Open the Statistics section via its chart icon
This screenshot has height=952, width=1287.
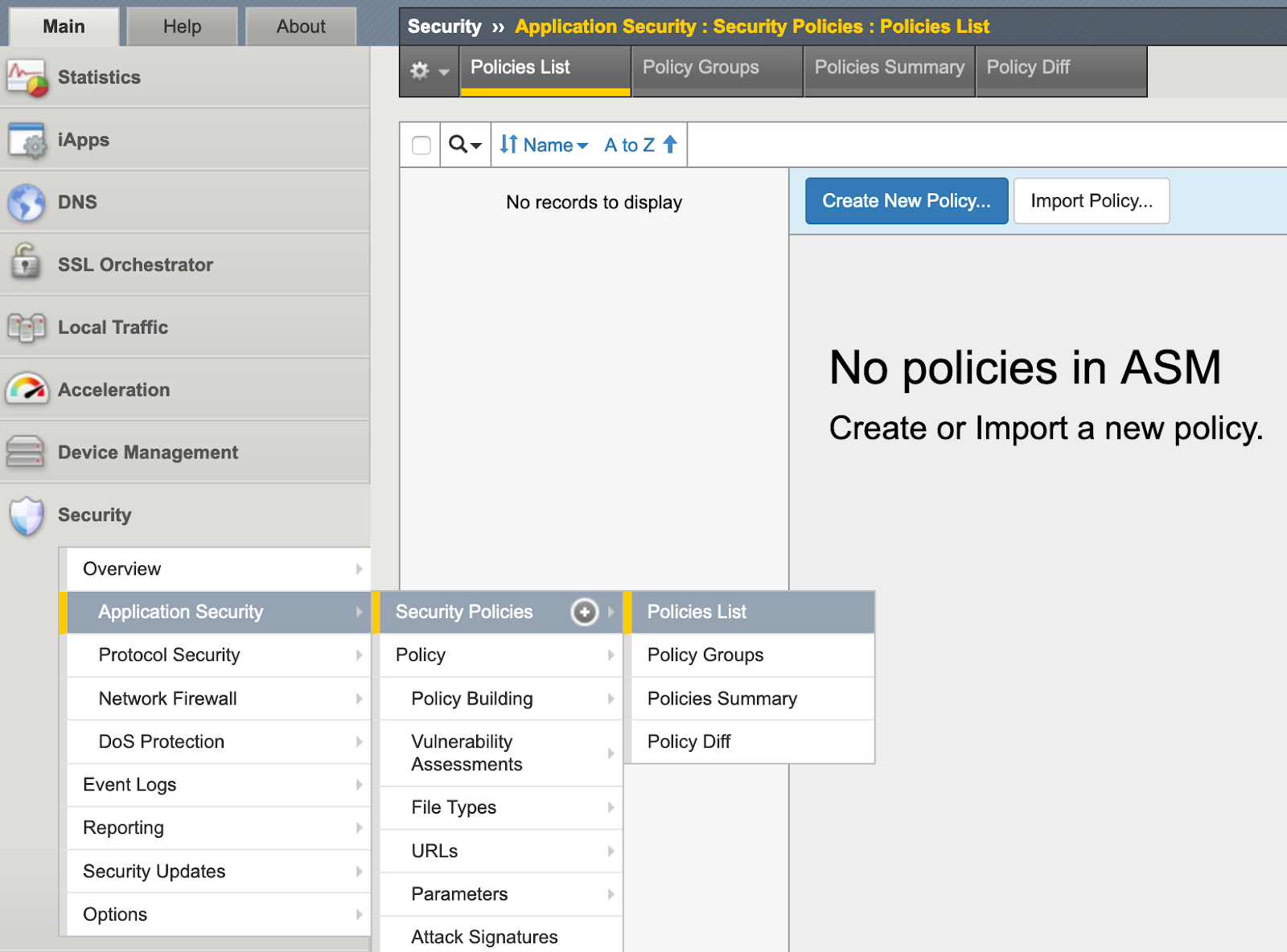tap(25, 77)
